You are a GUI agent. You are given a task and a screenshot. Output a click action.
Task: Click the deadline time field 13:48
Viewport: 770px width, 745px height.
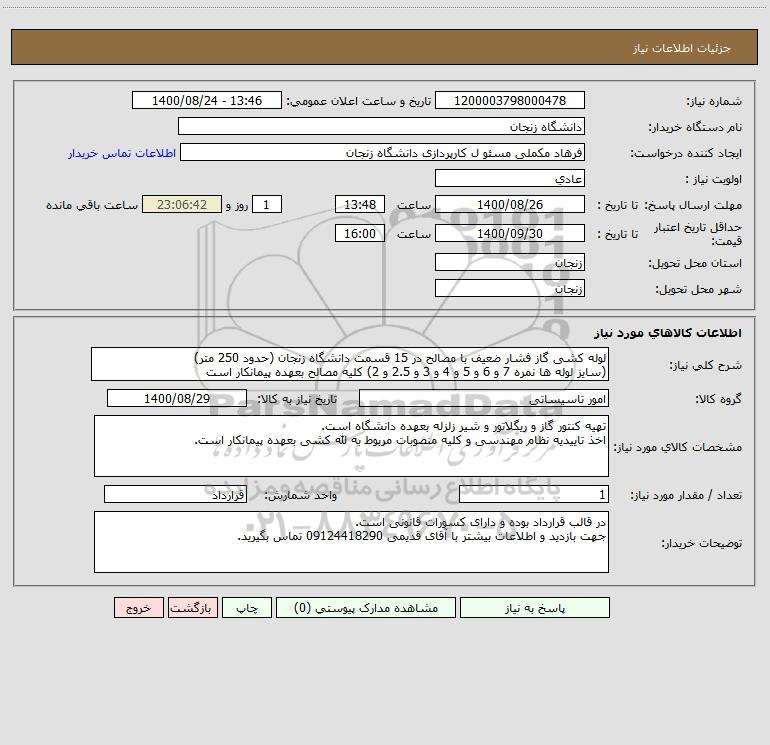(x=359, y=204)
